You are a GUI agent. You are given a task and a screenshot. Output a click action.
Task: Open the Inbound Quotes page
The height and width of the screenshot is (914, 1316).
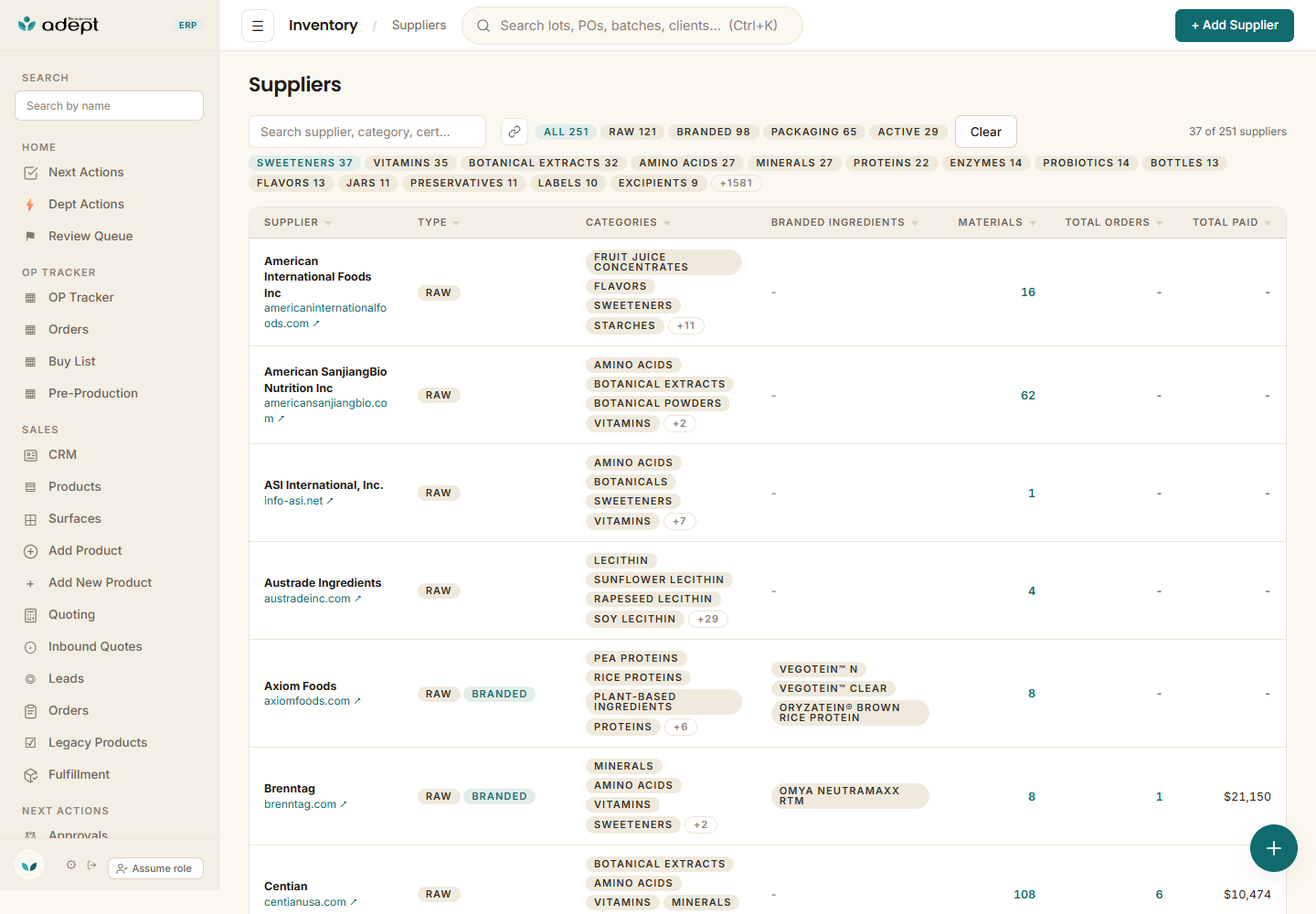[110, 647]
